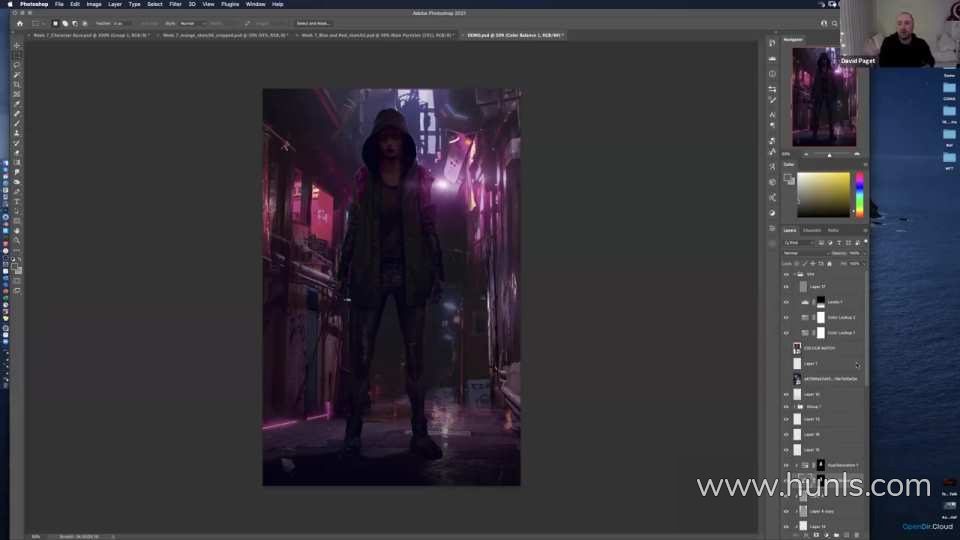
Task: Hide the Layer 17 layer
Action: tap(786, 287)
